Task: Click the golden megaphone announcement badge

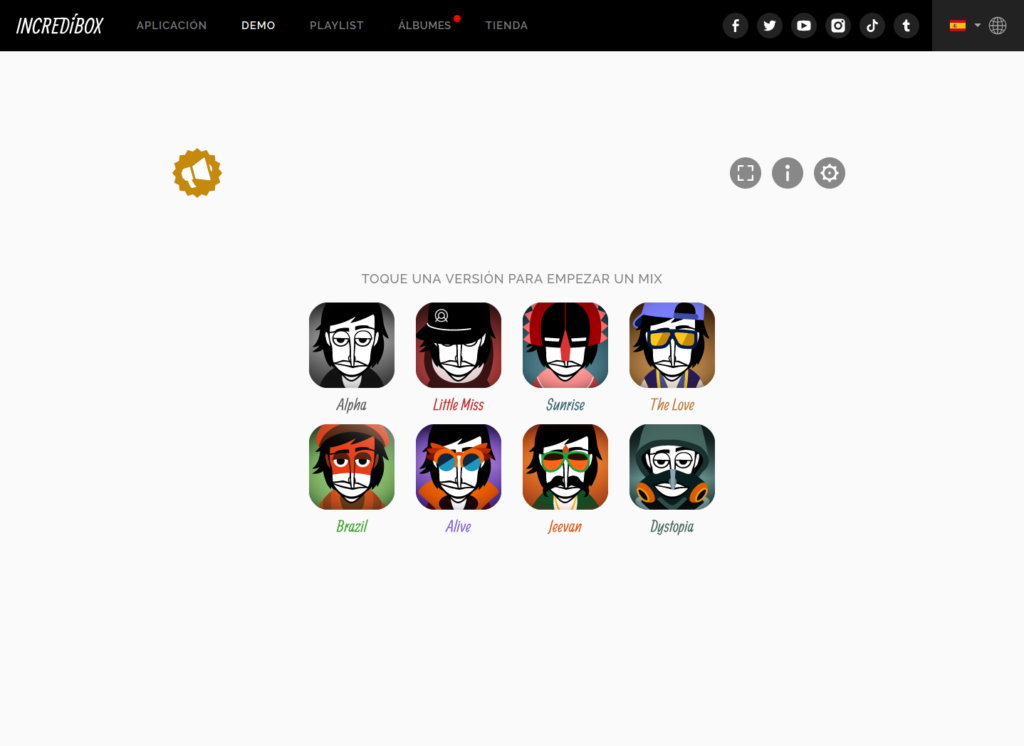Action: tap(197, 173)
